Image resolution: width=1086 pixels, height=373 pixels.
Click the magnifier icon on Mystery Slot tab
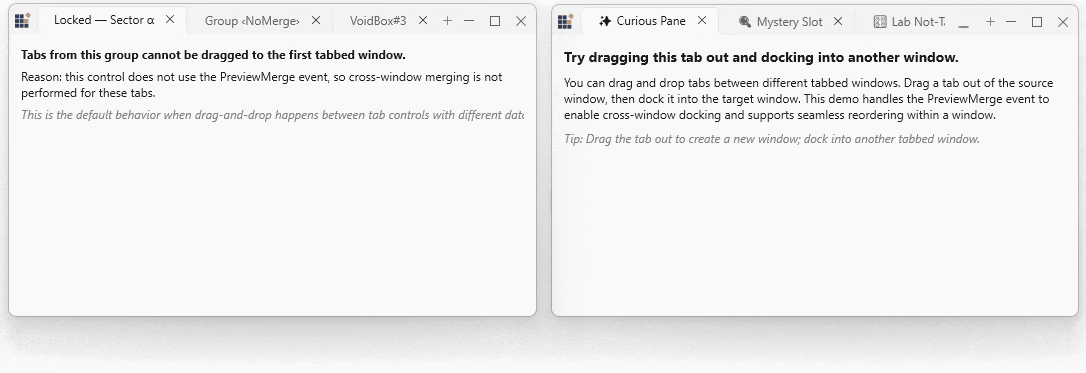click(x=745, y=21)
